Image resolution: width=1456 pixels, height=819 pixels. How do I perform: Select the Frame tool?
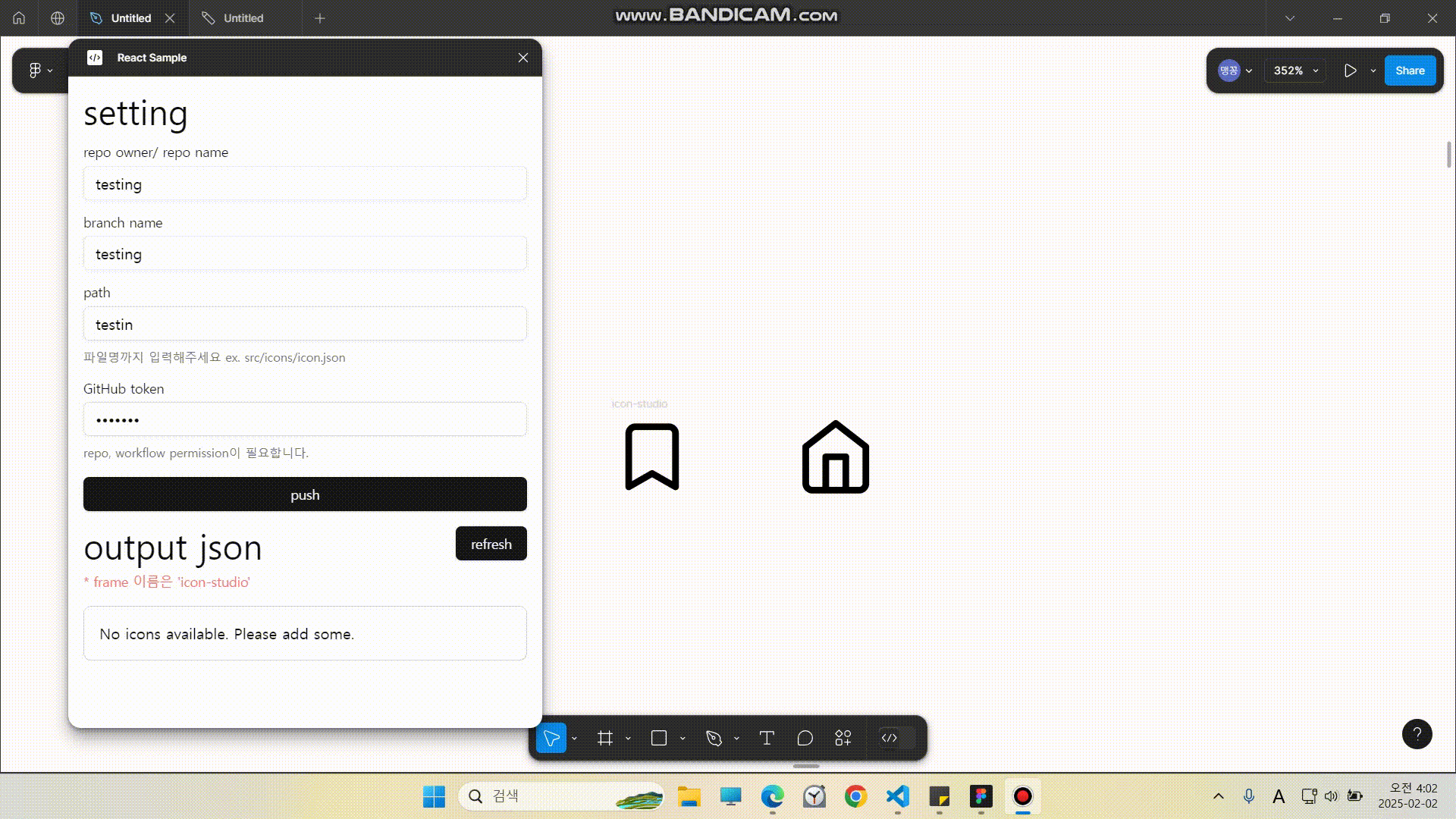tap(604, 738)
